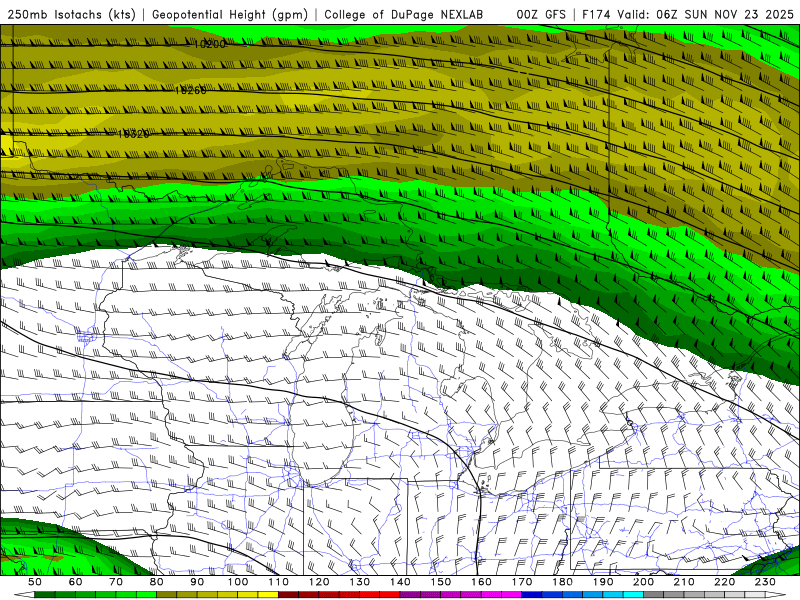Click the 230 knot legend value

pyautogui.click(x=765, y=582)
